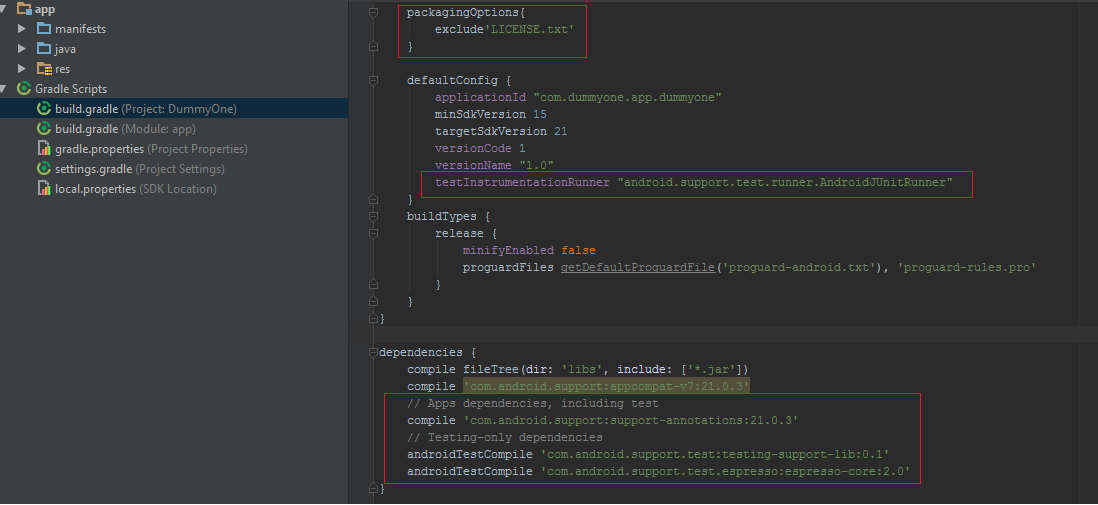The image size is (1098, 505).
Task: Open local.properties (SDK Location)
Action: point(136,189)
